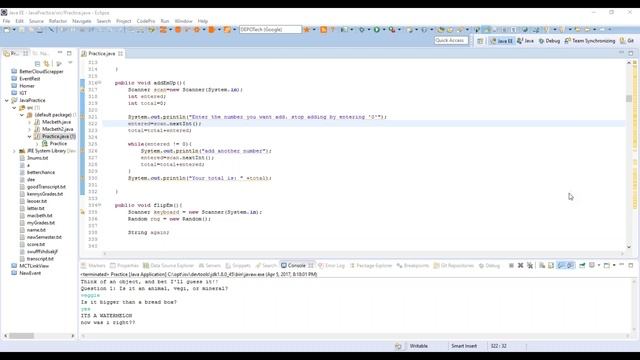This screenshot has width=640, height=360.
Task: Collapse the default package node
Action: (22, 115)
